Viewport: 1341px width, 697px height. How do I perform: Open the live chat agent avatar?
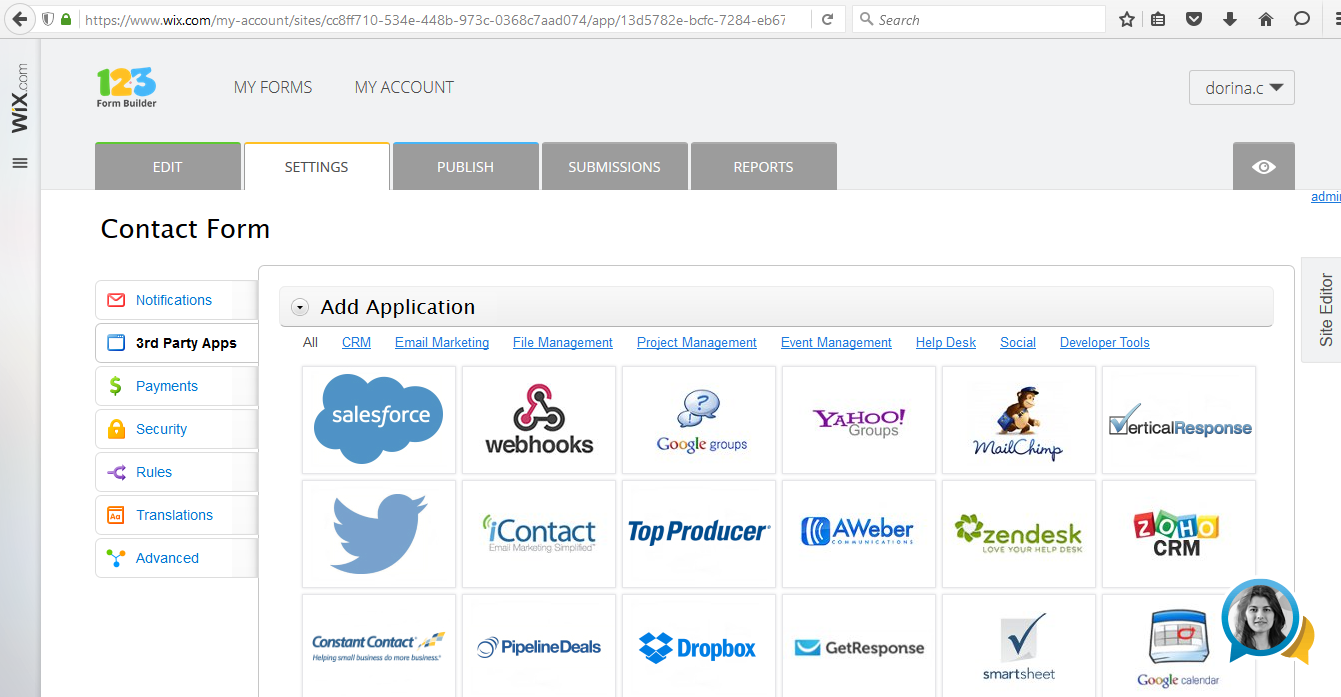click(1262, 619)
